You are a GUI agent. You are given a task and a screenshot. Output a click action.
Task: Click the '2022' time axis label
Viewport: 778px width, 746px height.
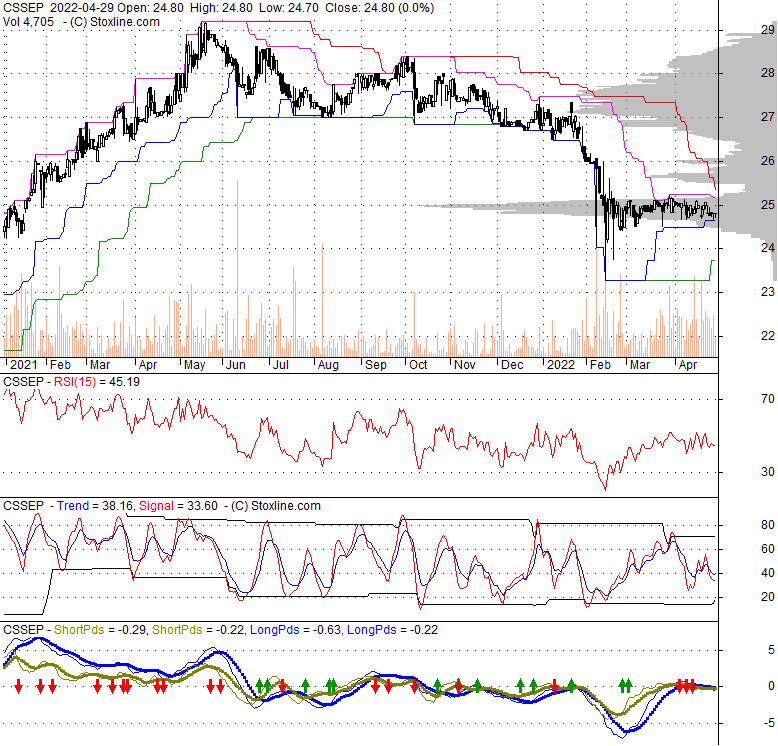561,365
